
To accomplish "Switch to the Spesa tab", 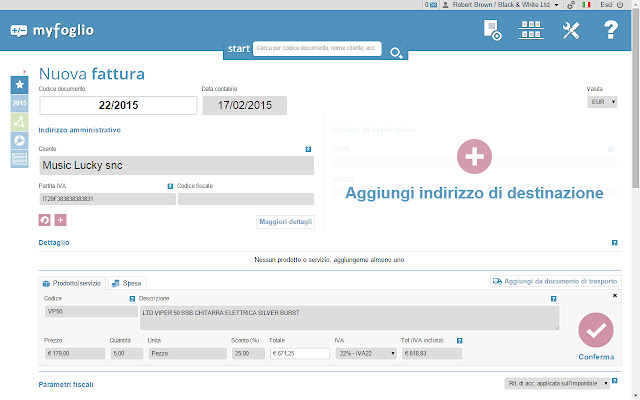I will coord(127,283).
